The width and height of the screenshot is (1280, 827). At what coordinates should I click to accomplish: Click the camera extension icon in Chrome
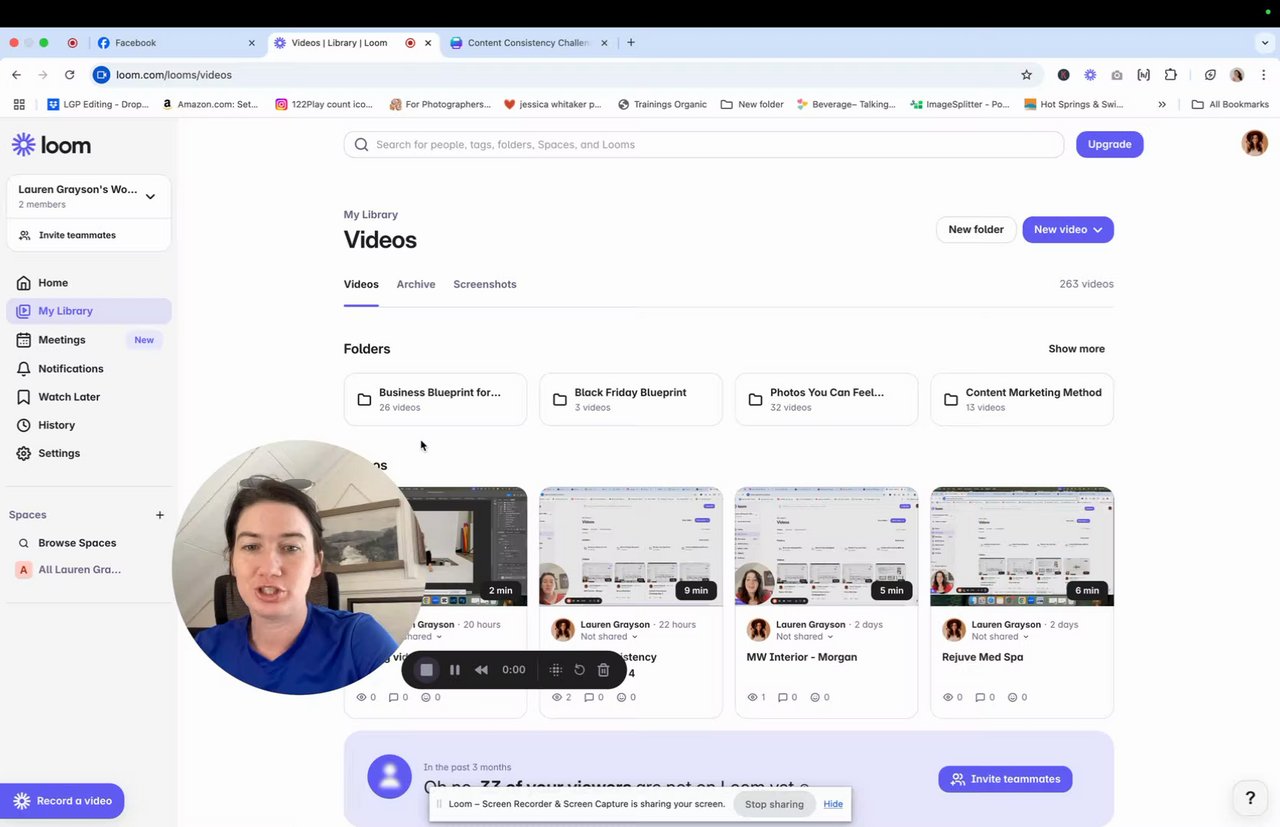[x=1117, y=75]
